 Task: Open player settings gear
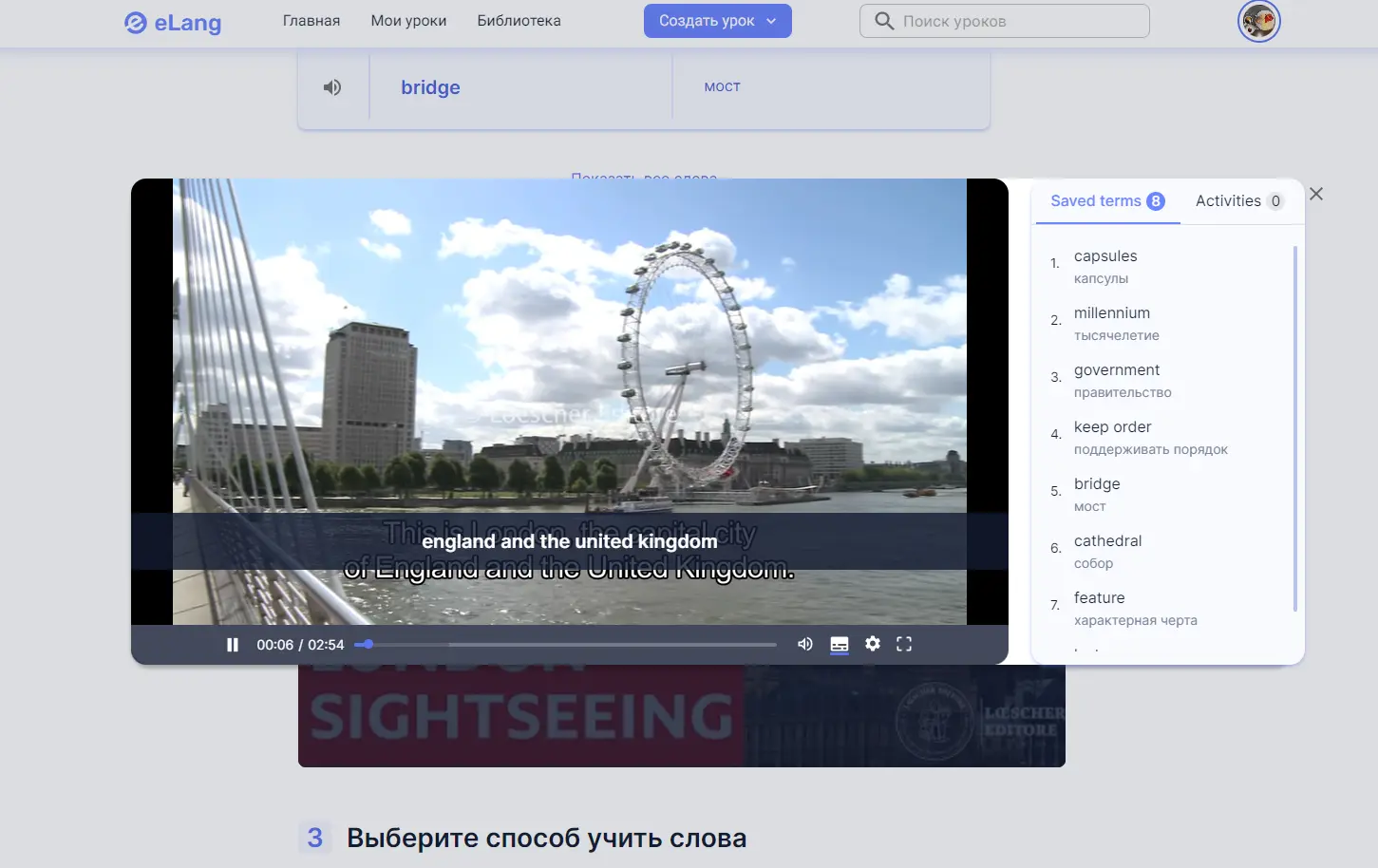[x=872, y=644]
